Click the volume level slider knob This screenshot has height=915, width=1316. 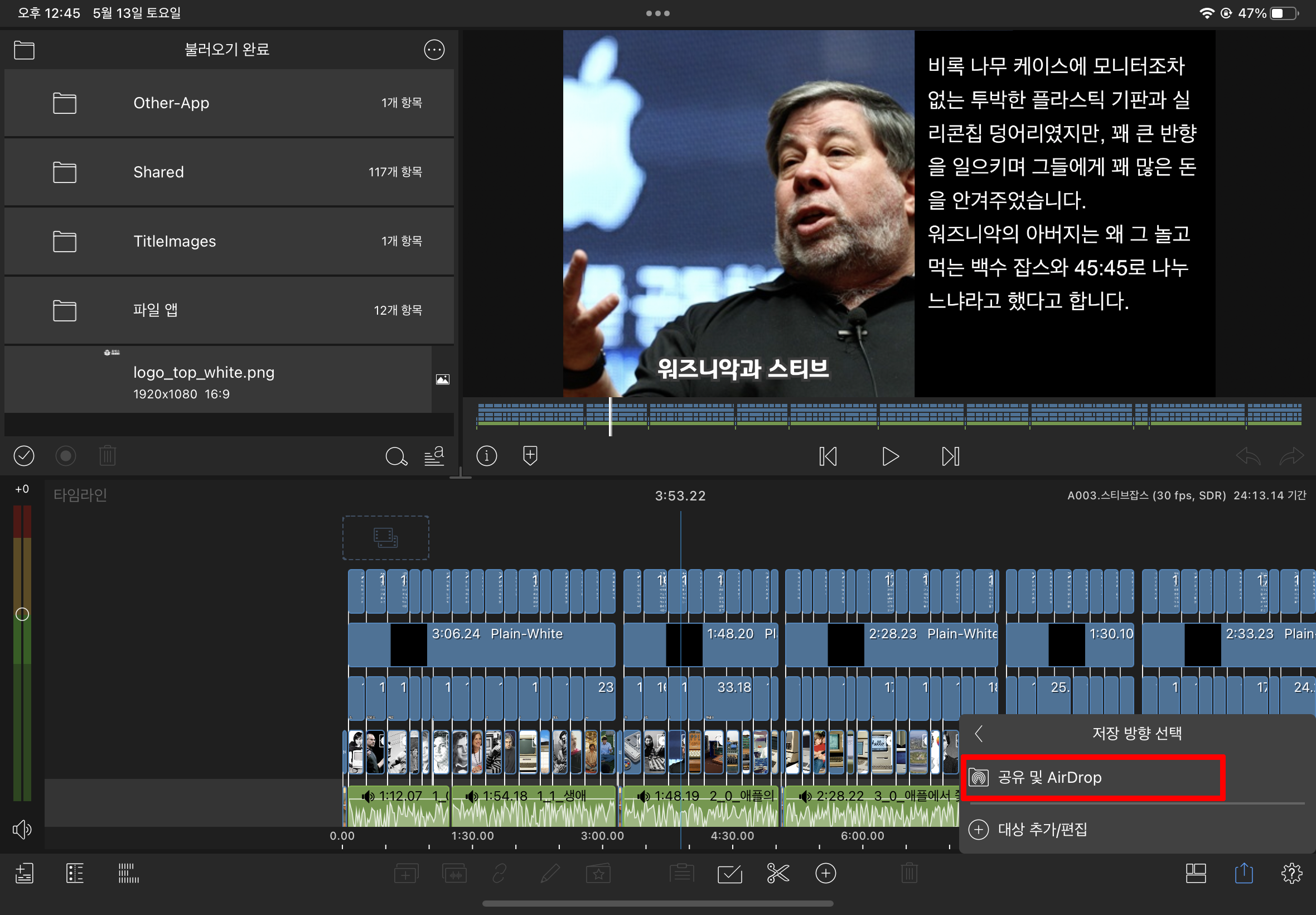tap(22, 614)
